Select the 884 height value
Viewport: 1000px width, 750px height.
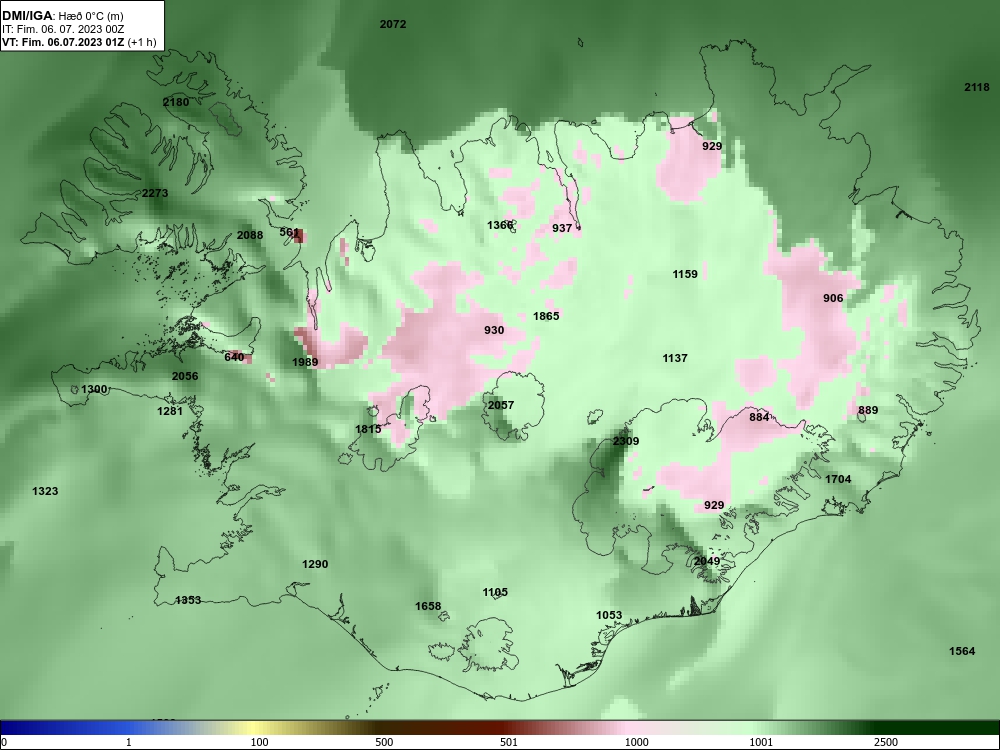point(759,417)
